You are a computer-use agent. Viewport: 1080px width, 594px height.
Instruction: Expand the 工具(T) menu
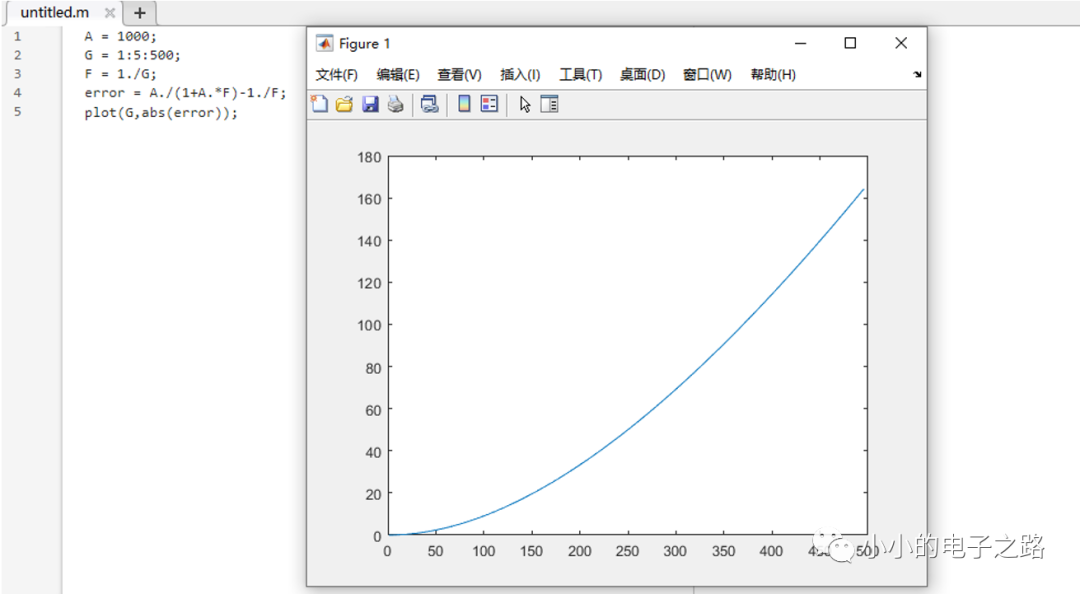pos(580,75)
